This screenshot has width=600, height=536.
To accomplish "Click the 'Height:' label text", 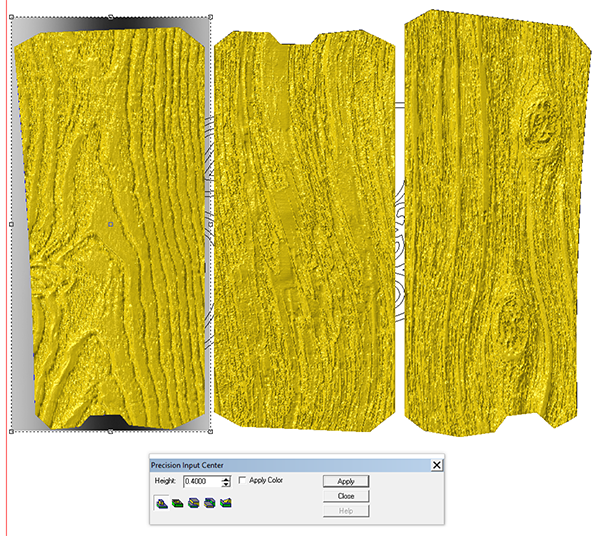I will [x=165, y=481].
